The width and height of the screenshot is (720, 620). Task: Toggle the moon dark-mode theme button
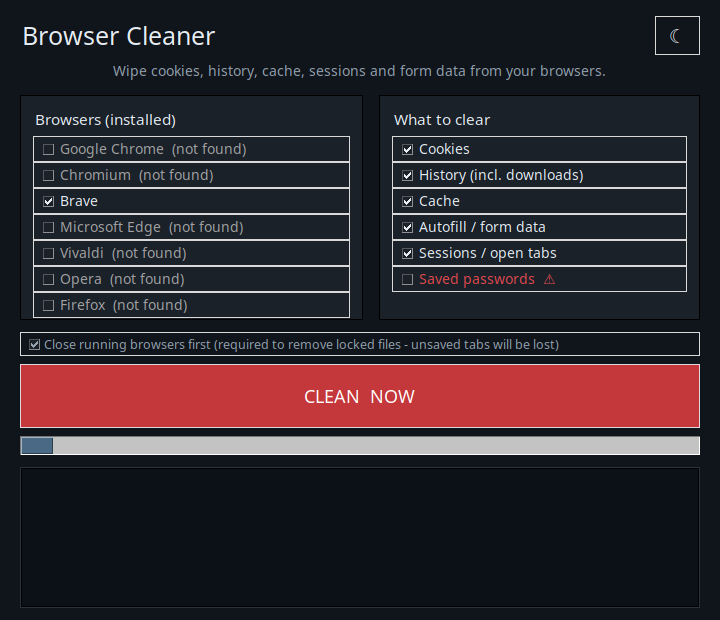click(x=677, y=35)
